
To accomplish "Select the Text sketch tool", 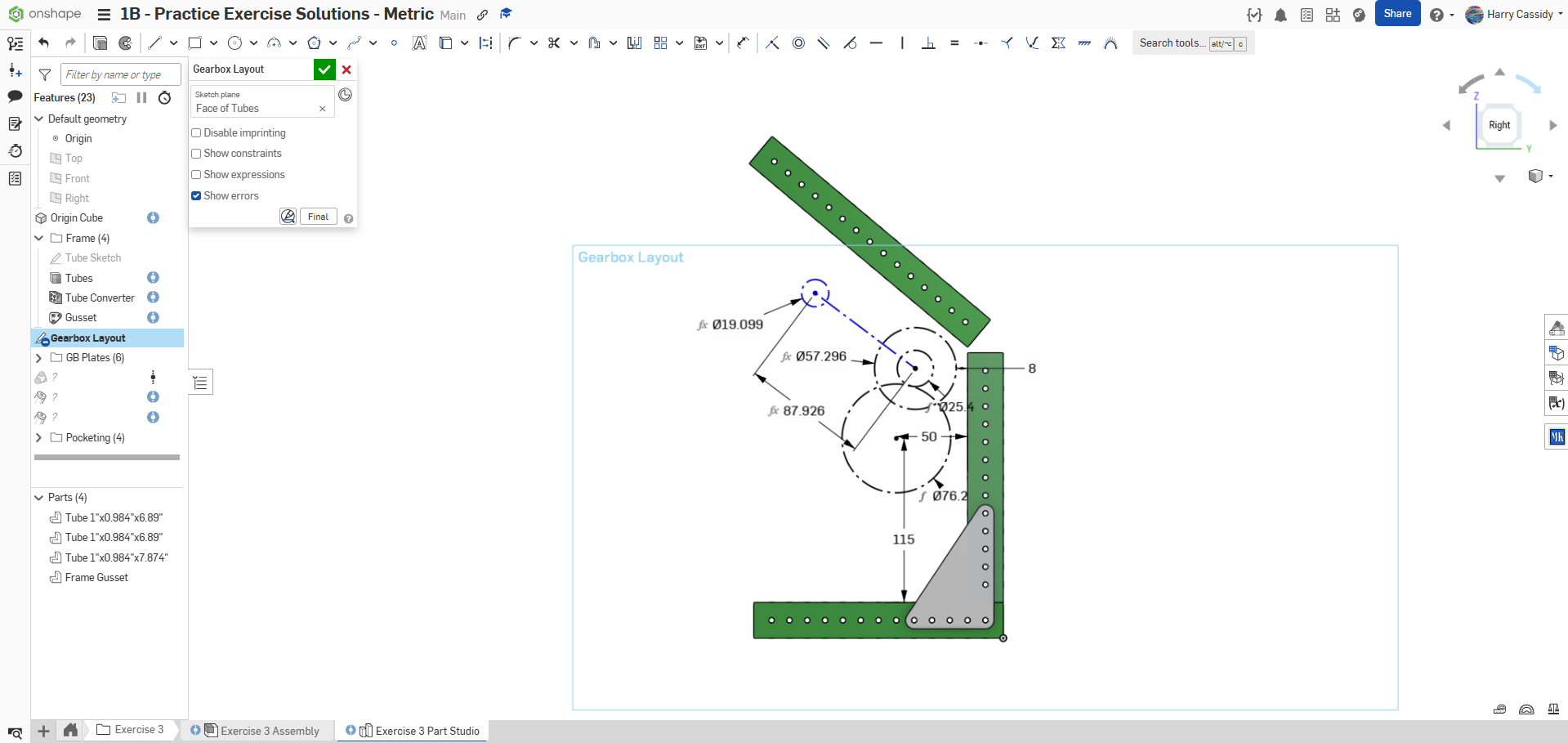I will pyautogui.click(x=419, y=43).
